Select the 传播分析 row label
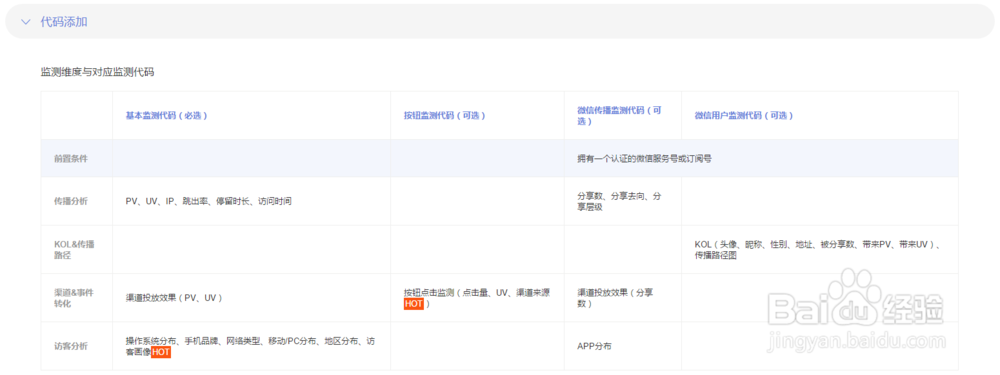The image size is (1000, 375). [71, 201]
